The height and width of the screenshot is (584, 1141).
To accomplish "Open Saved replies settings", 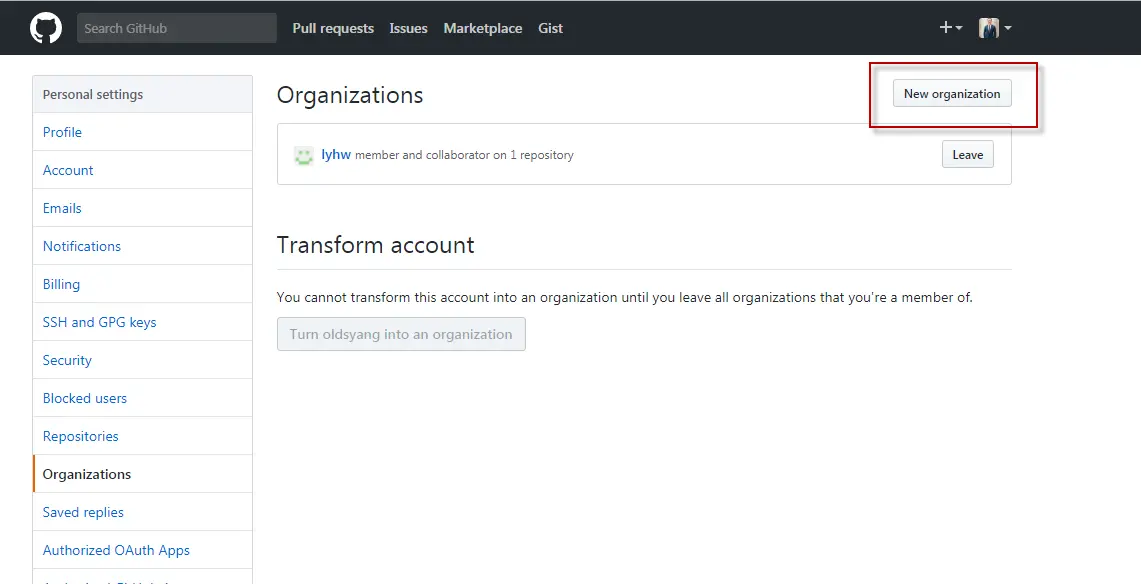I will pos(143,512).
